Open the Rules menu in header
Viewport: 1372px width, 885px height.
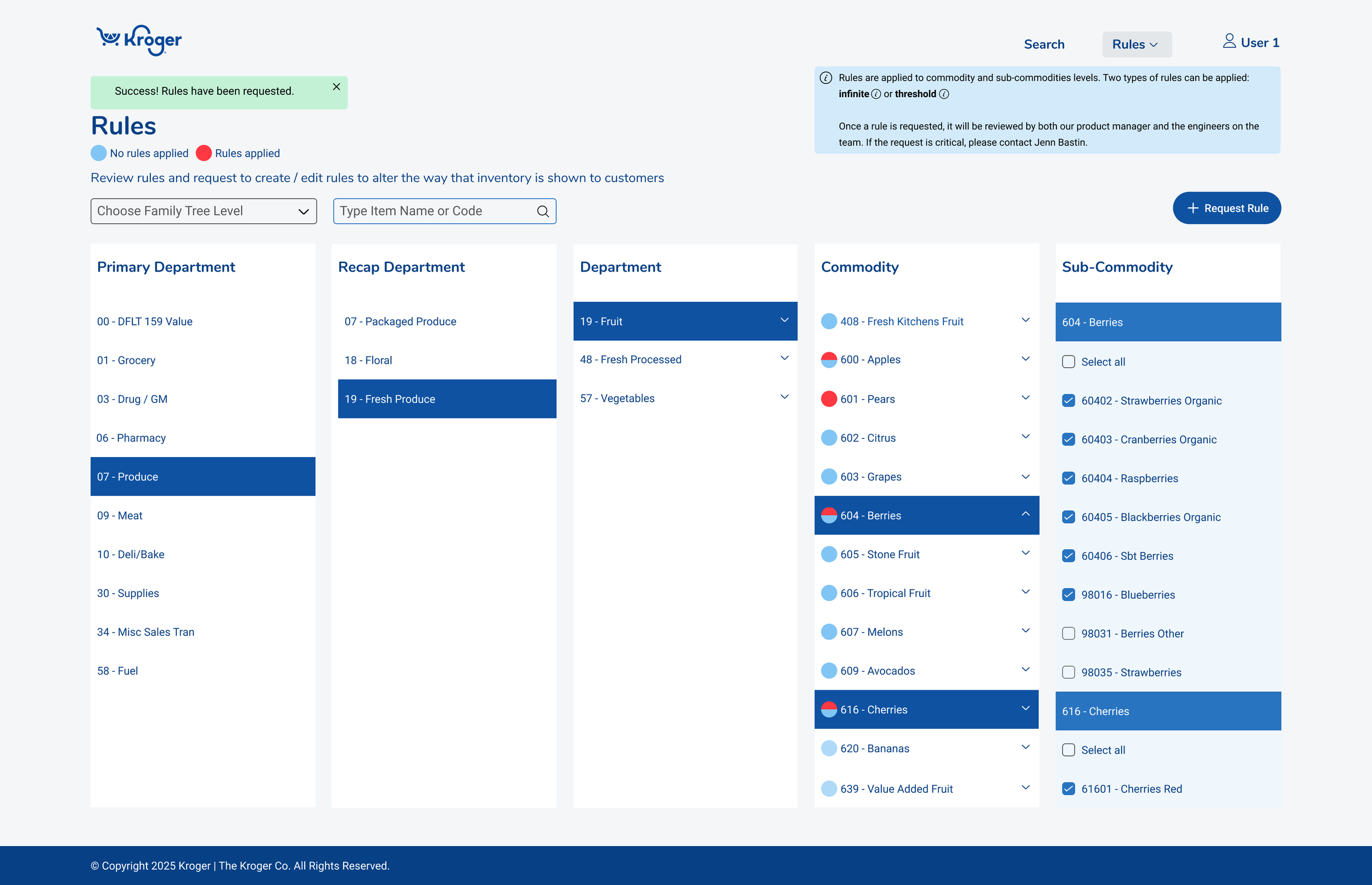[1136, 44]
